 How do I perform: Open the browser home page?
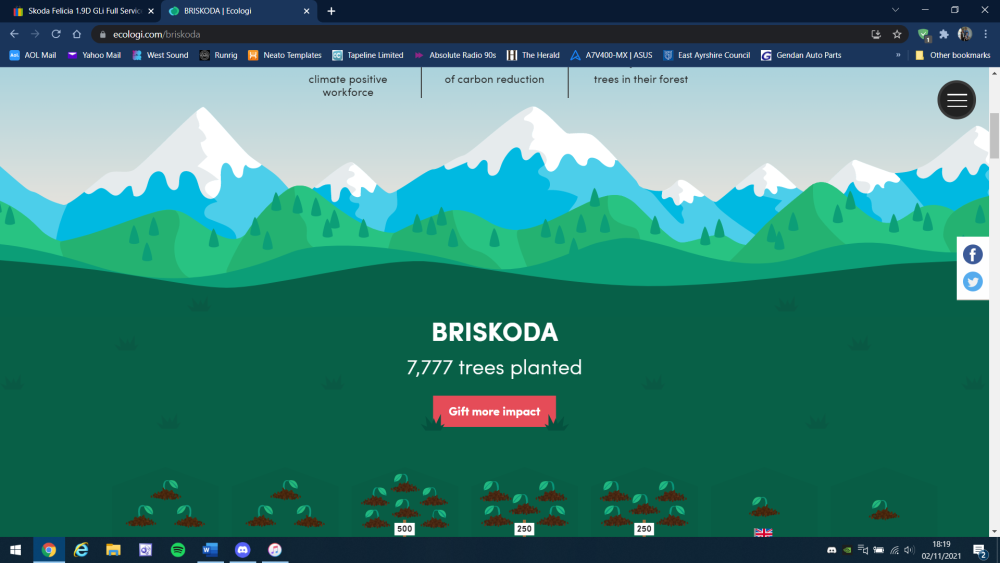[77, 34]
